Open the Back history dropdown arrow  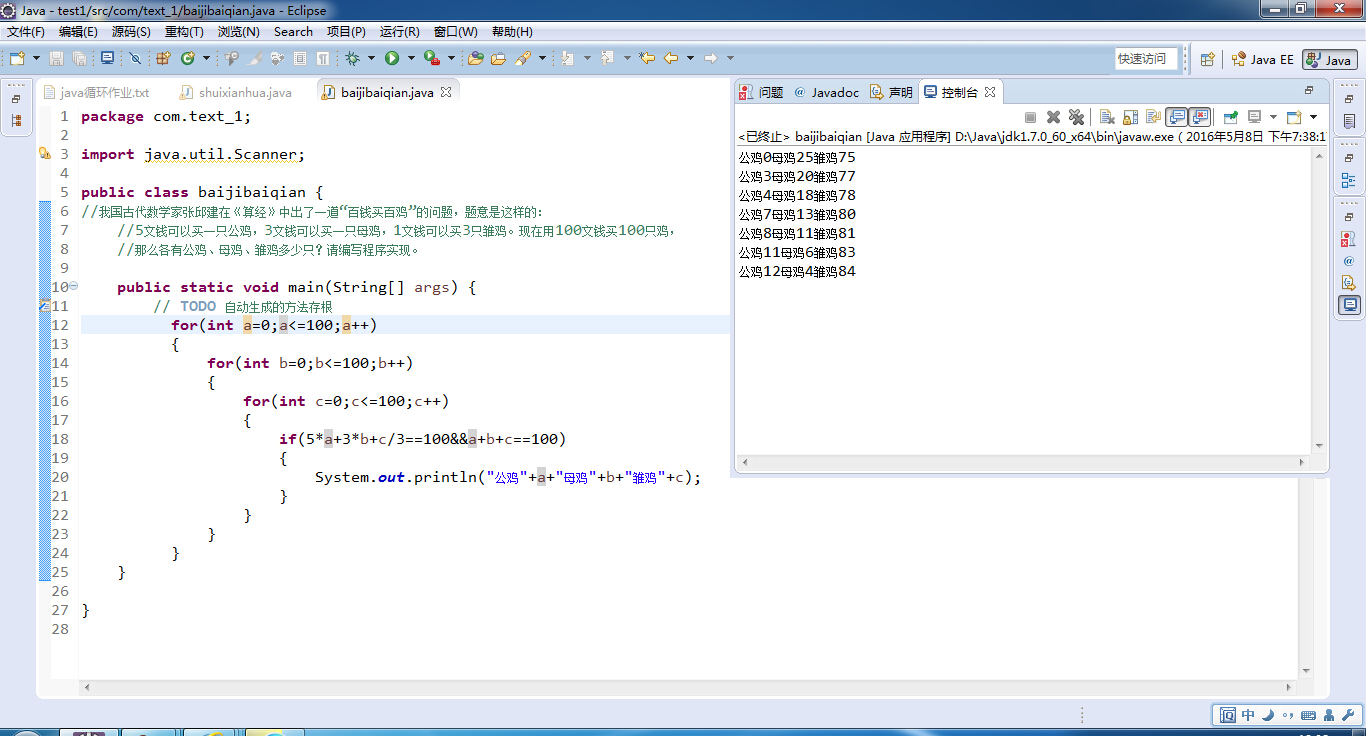(x=690, y=58)
